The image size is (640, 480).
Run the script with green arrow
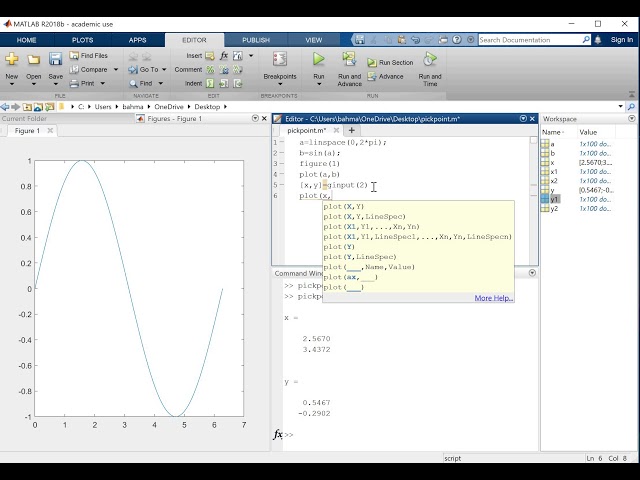coord(319,59)
